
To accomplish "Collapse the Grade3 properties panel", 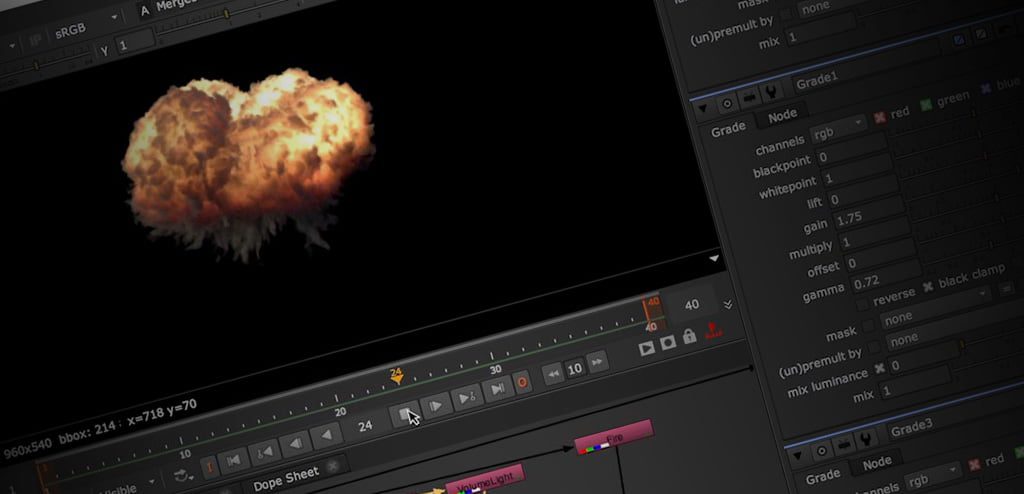I will [x=797, y=457].
